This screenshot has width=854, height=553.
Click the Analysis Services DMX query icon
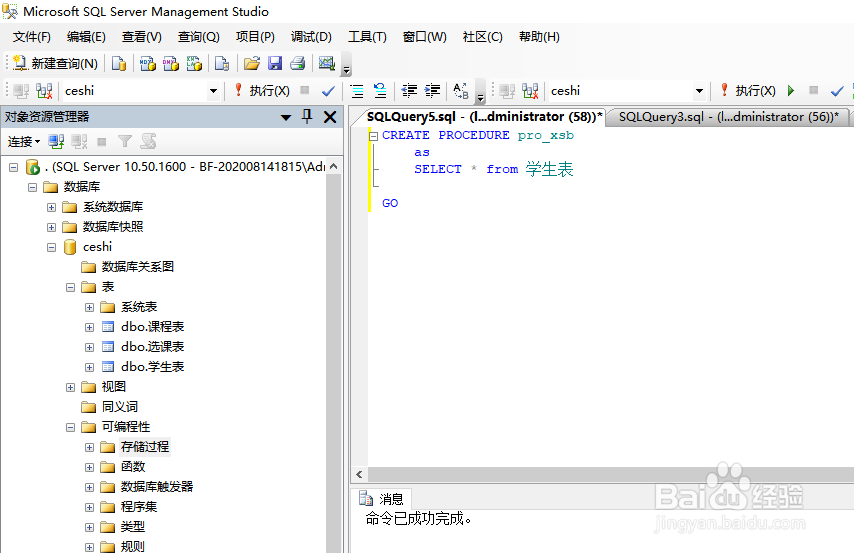click(171, 64)
